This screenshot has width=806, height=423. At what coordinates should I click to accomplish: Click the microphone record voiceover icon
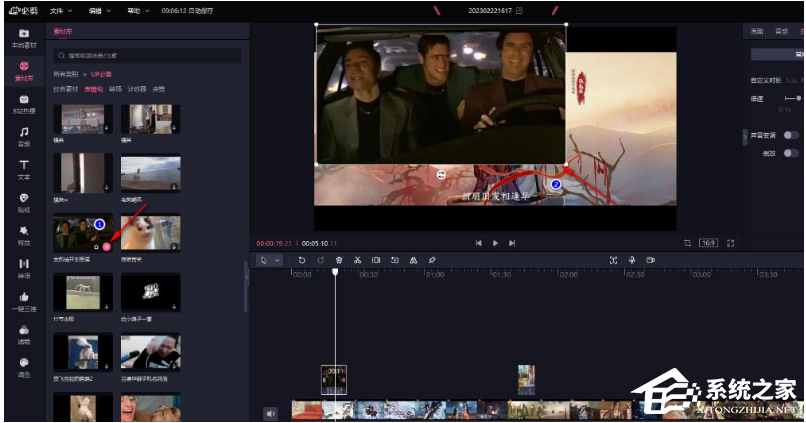click(x=632, y=260)
